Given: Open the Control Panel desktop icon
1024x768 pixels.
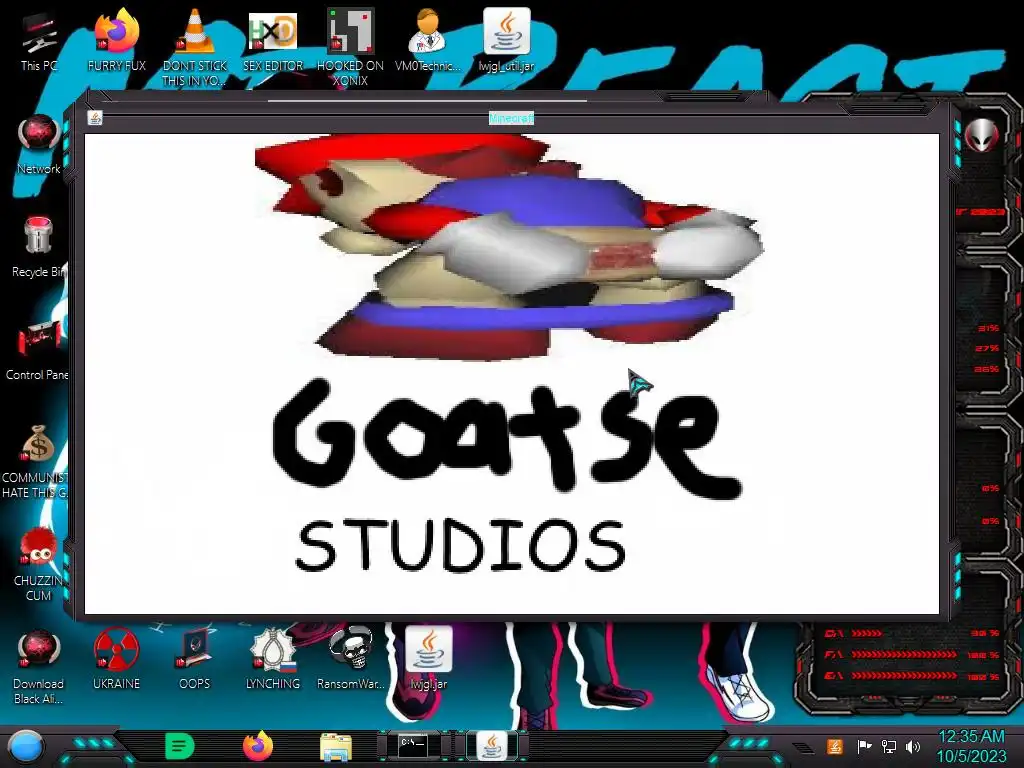Looking at the screenshot, I should click(x=37, y=350).
